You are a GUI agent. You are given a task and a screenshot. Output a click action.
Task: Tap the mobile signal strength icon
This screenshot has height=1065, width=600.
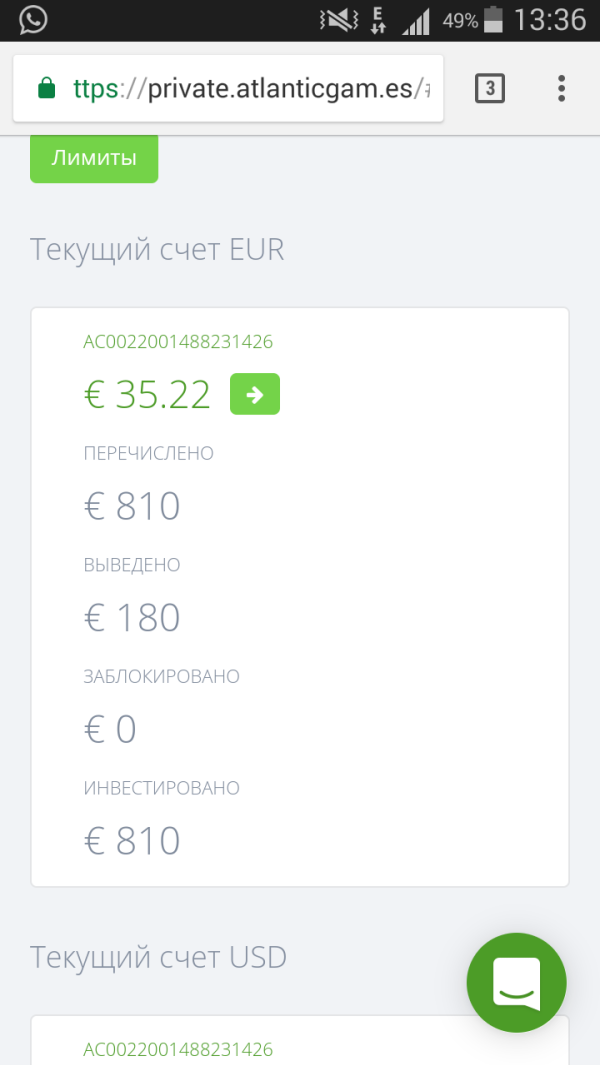(x=417, y=21)
